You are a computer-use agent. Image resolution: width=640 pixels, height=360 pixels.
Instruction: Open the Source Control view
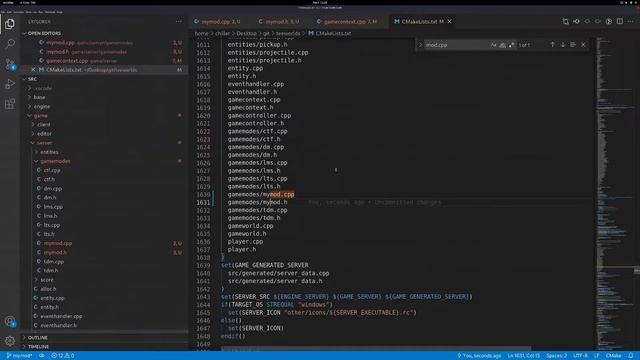pos(10,64)
